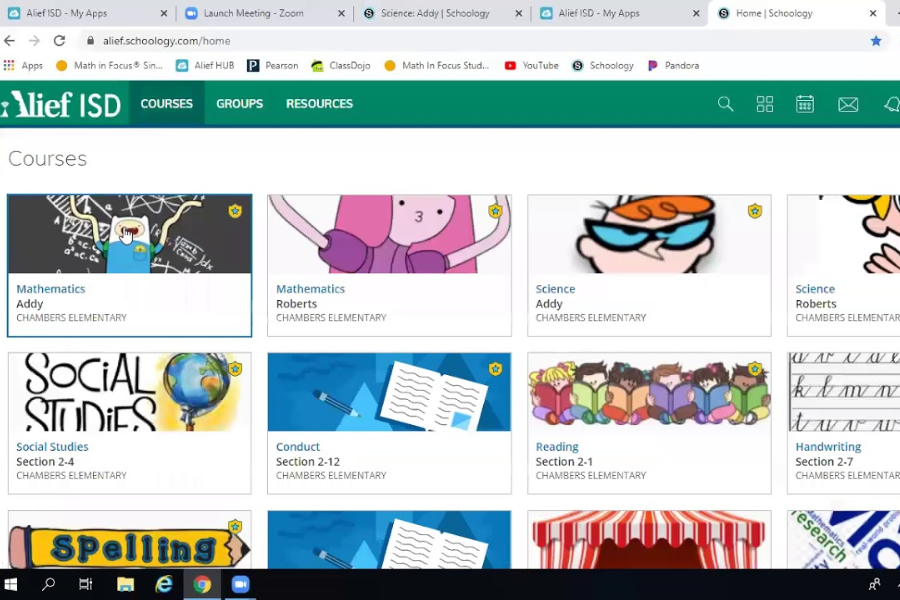Screen dimensions: 900x600
Task: Open the COURSES menu
Action: pos(166,103)
